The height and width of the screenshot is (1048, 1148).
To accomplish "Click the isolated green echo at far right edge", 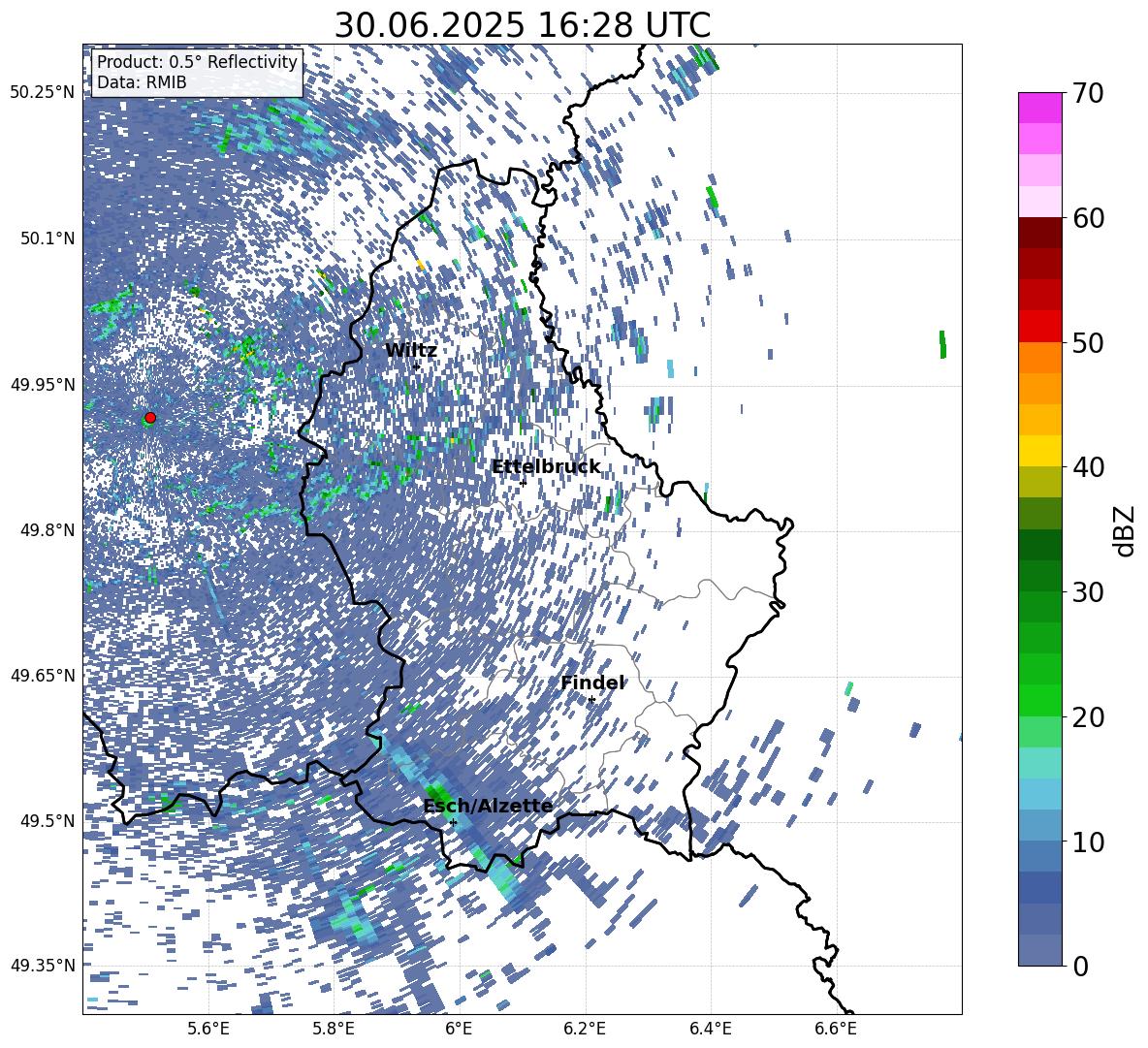I will click(942, 345).
